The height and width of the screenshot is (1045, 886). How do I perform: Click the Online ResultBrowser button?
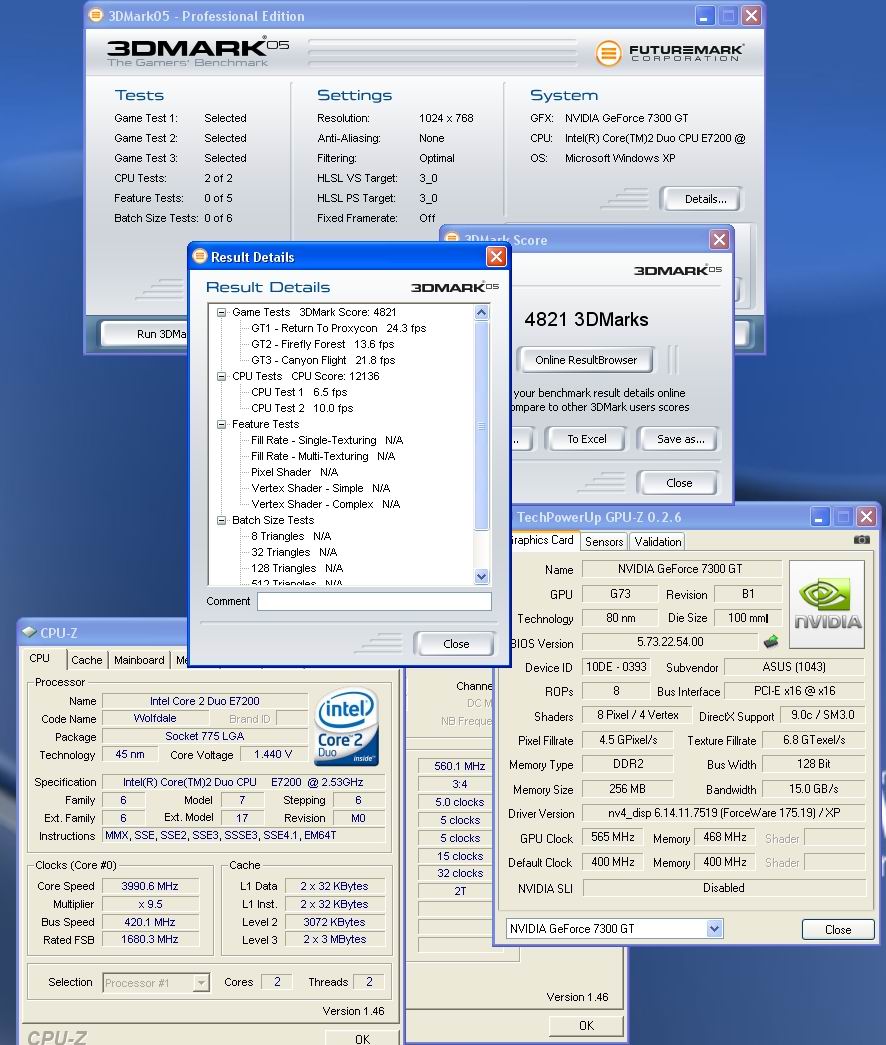[x=585, y=360]
